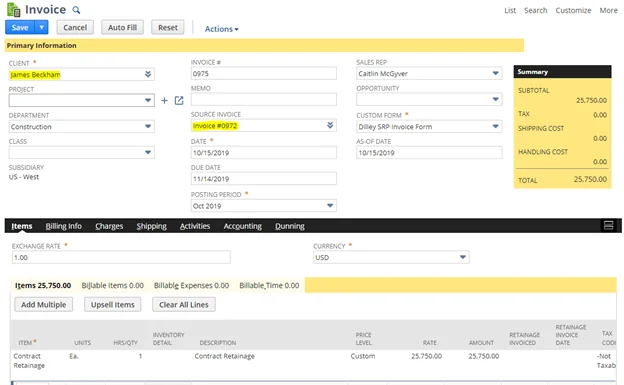624x385 pixels.
Task: Click the plus icon to add new project
Action: pos(164,100)
